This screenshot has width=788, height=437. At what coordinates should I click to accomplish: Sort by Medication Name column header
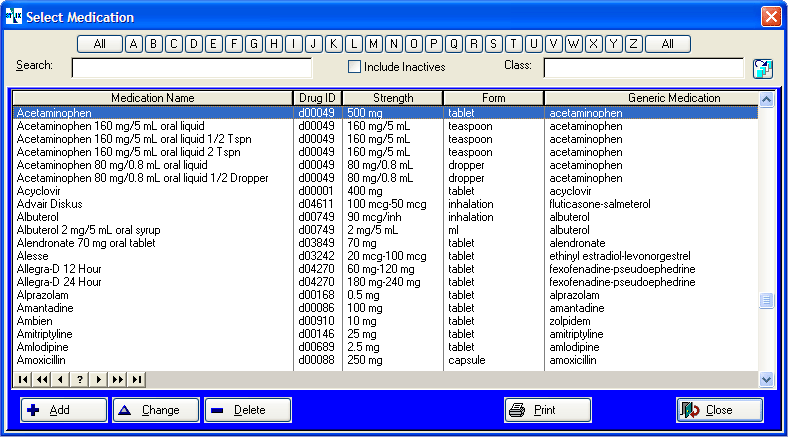coord(153,98)
